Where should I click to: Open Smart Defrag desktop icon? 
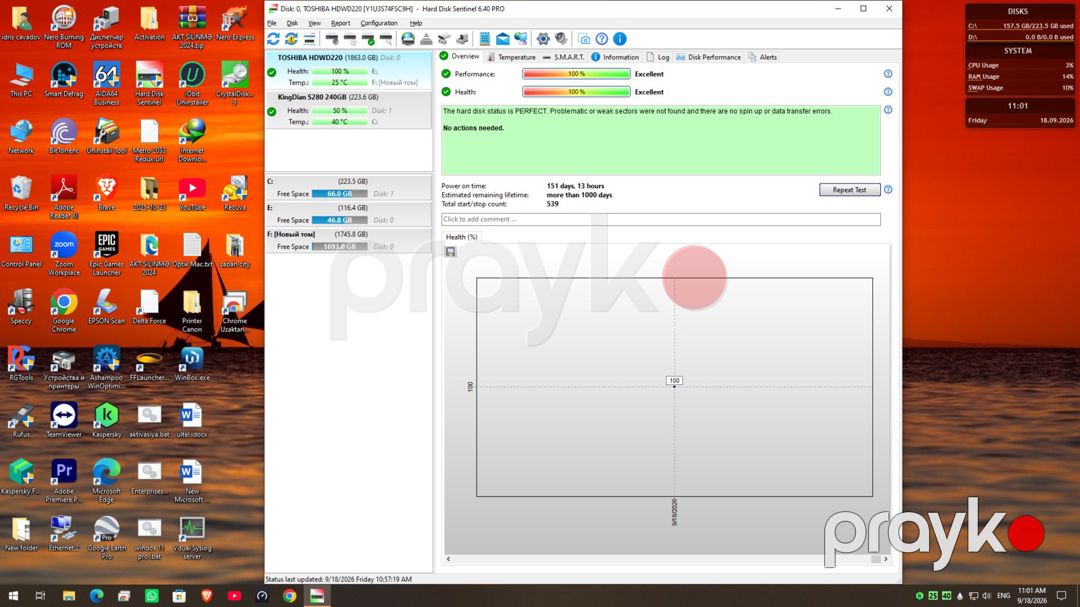pyautogui.click(x=63, y=80)
